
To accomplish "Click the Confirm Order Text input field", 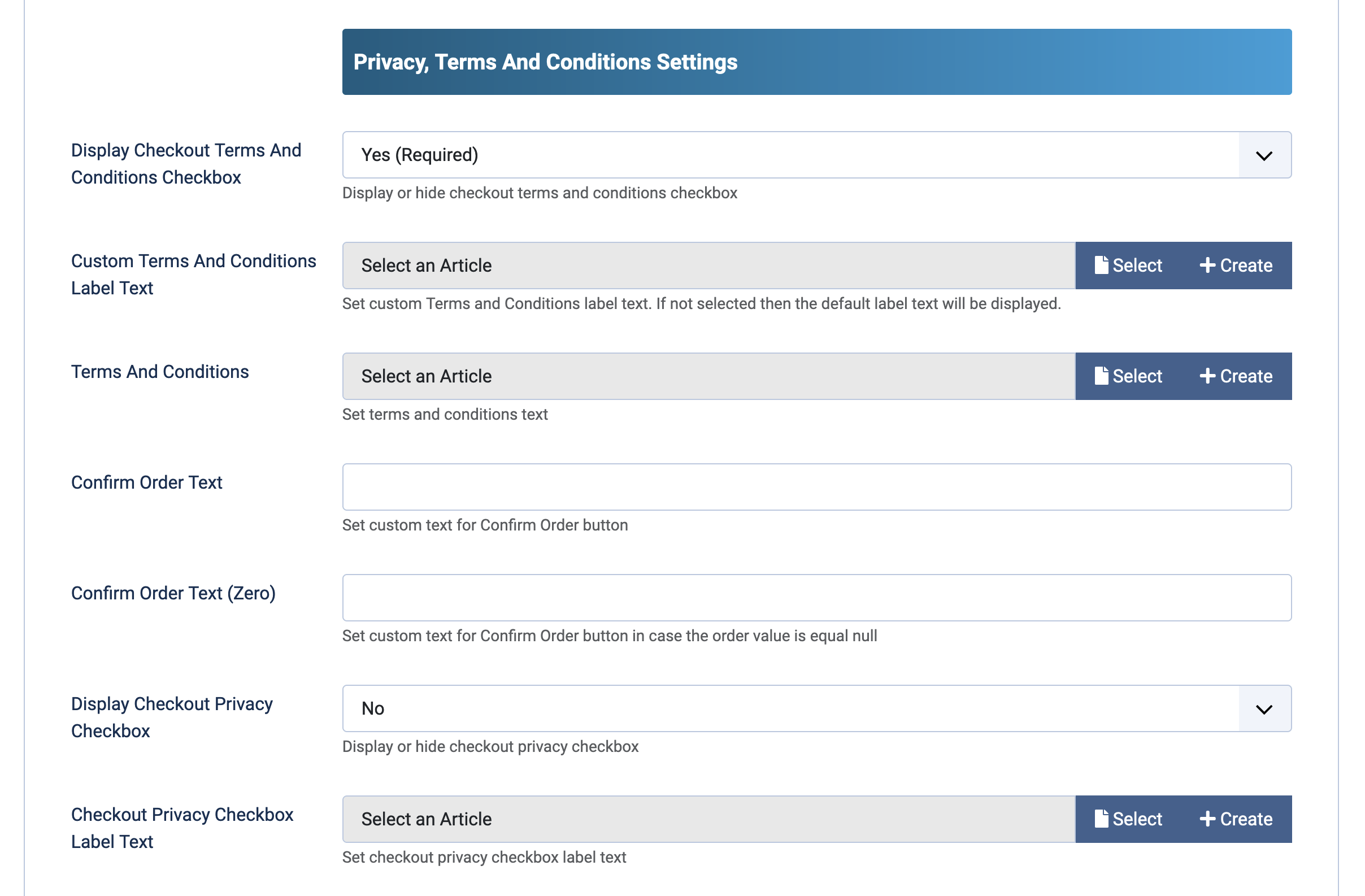I will click(816, 486).
